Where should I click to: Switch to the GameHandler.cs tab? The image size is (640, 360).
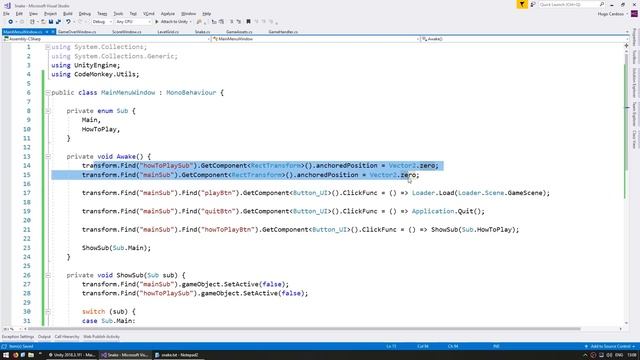click(283, 32)
